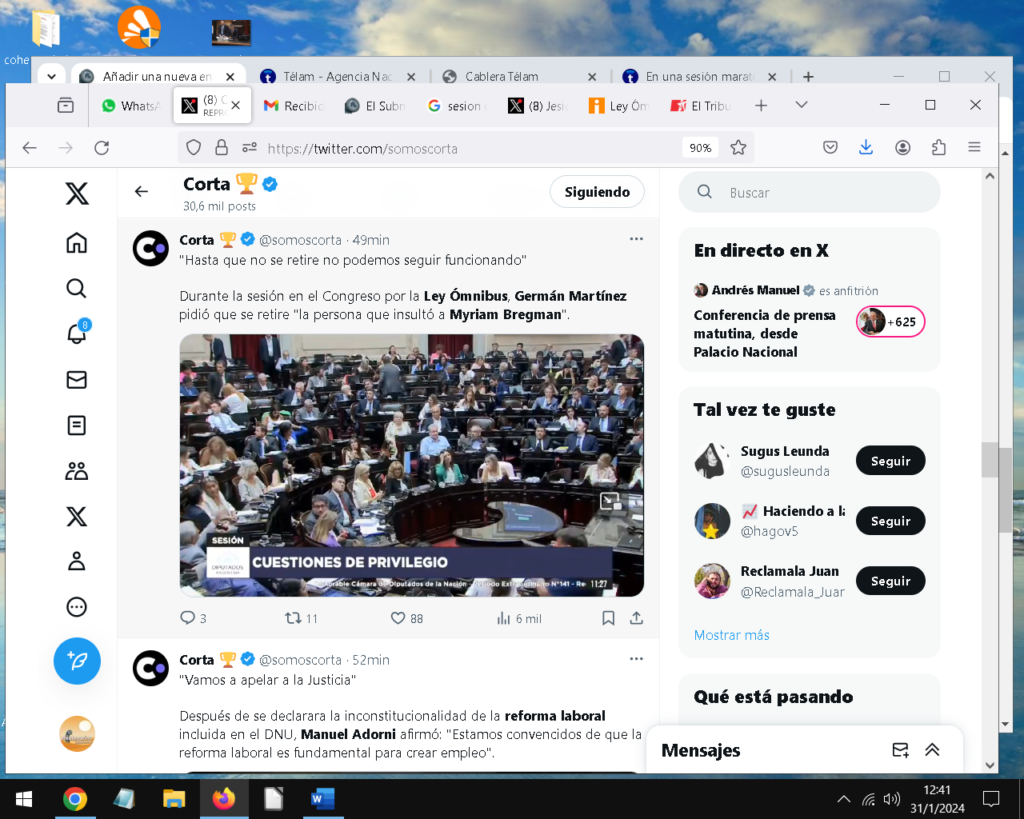Open Firefox account icon
The width and height of the screenshot is (1024, 819).
[903, 148]
